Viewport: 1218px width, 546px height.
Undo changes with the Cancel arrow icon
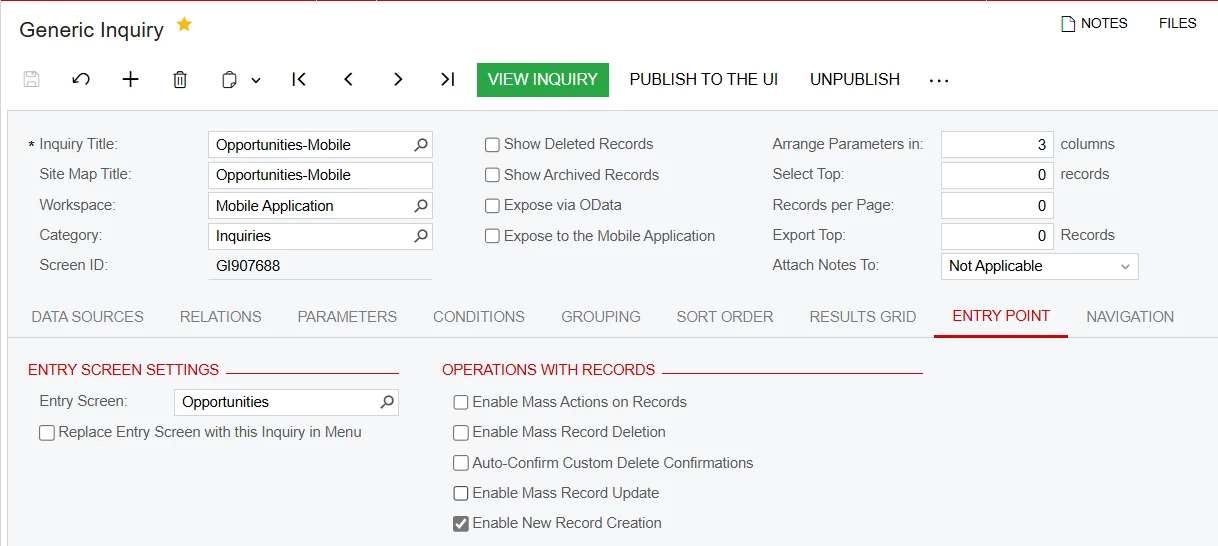(81, 80)
